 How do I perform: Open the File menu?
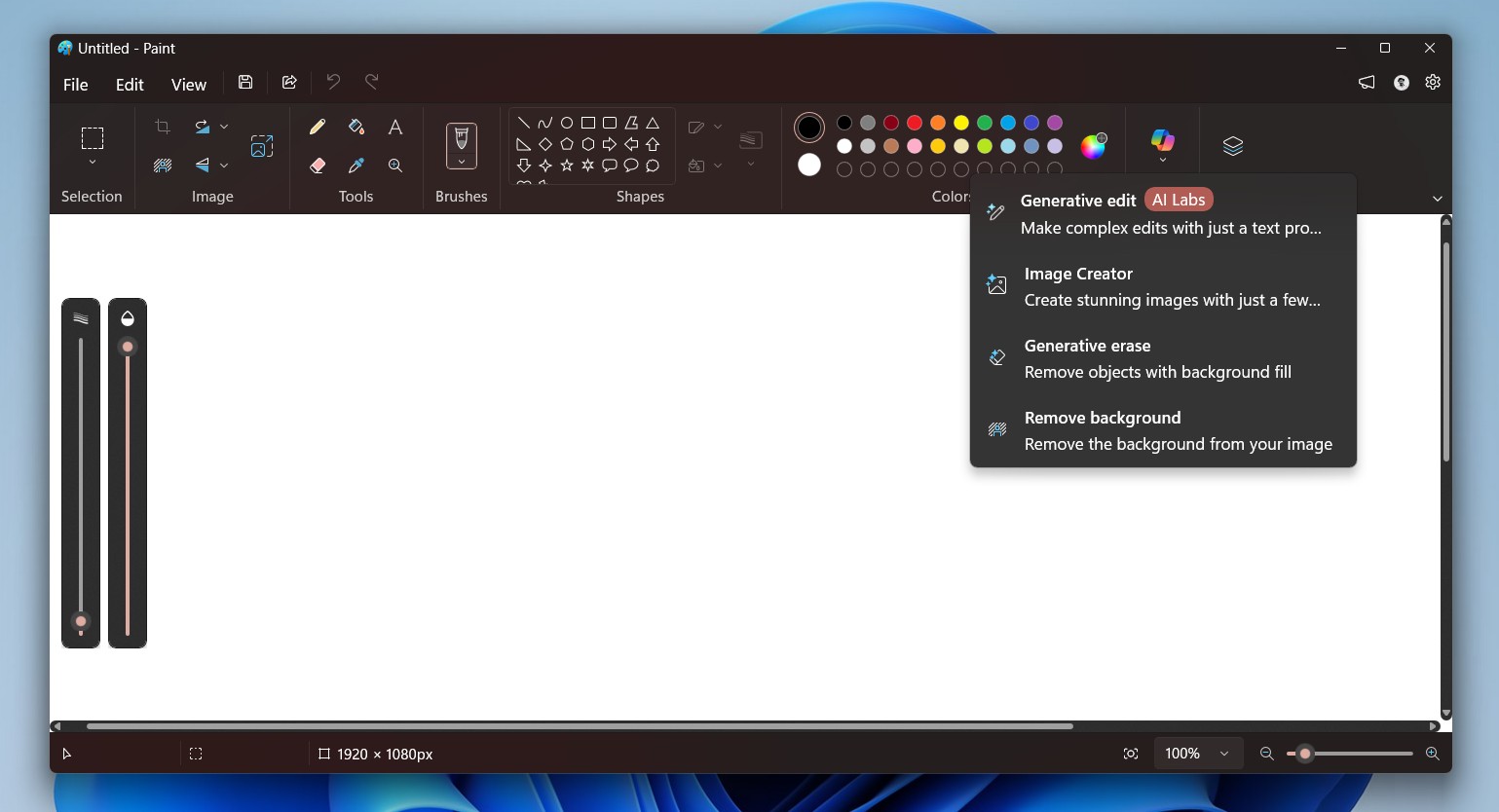click(75, 85)
